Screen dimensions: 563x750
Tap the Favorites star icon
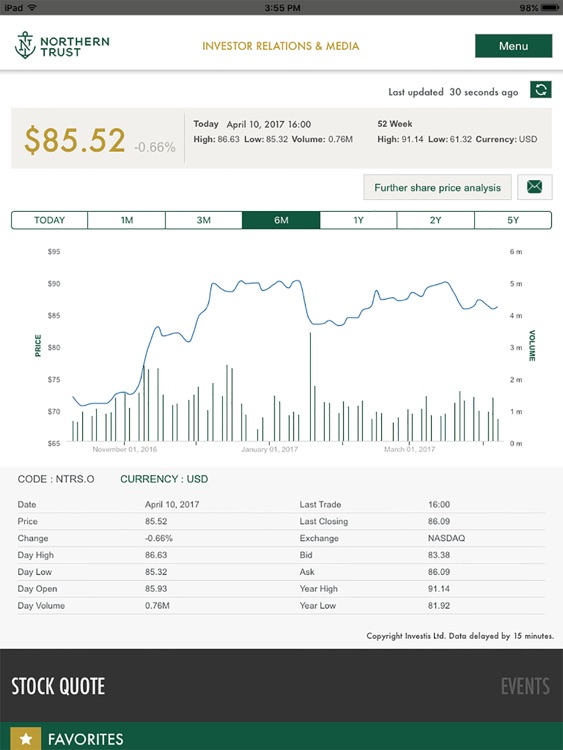pyautogui.click(x=25, y=739)
